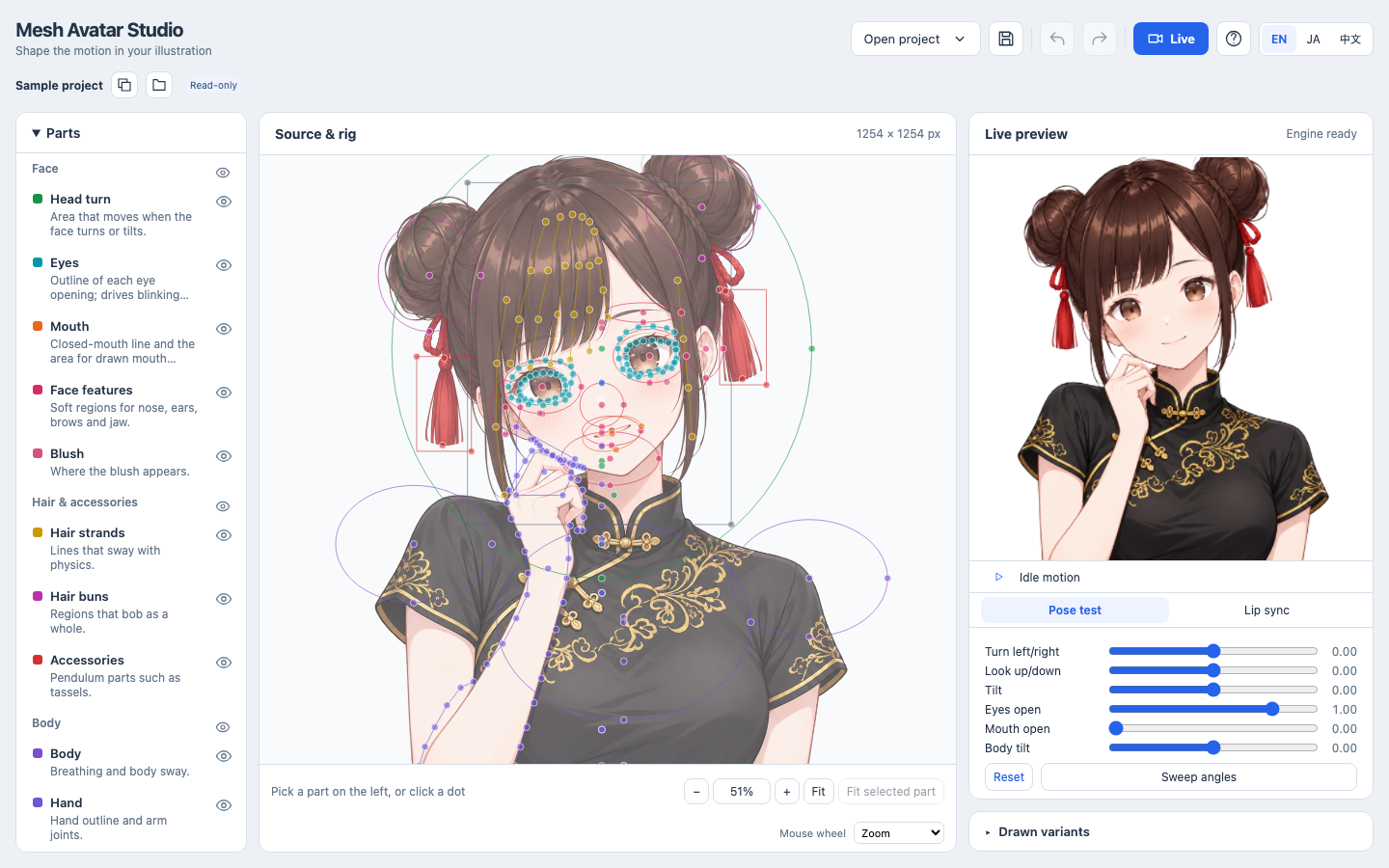
Task: Click the undo arrow icon
Action: pos(1057,39)
